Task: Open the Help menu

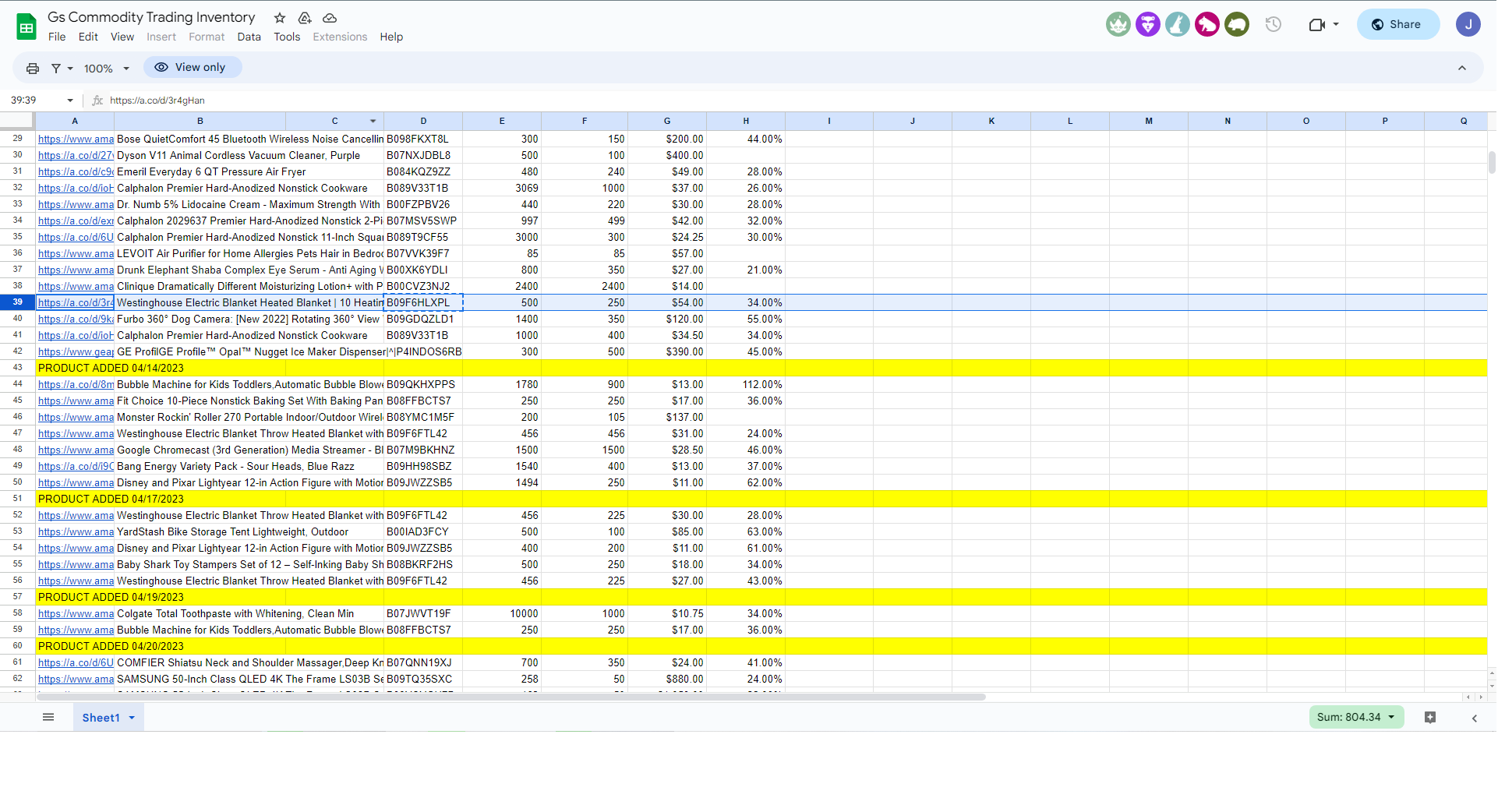Action: (391, 37)
